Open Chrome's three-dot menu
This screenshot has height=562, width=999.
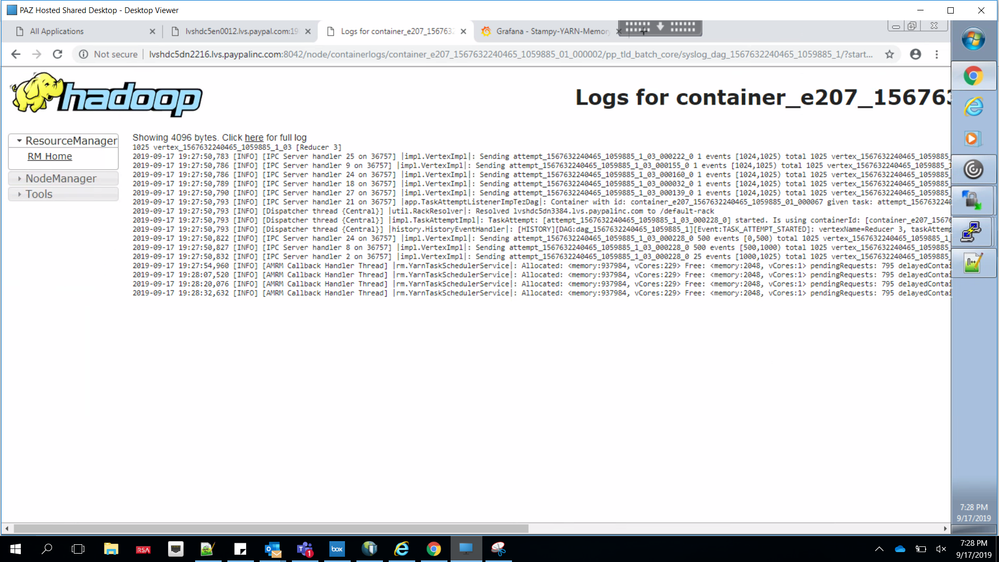[x=937, y=54]
